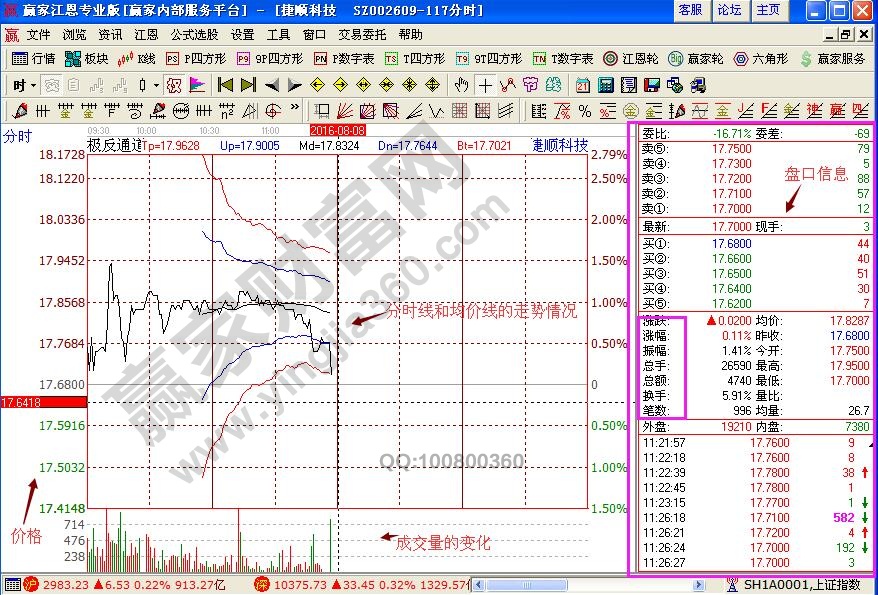Click the percent sign drawing tool
878x595 pixels.
click(x=584, y=110)
